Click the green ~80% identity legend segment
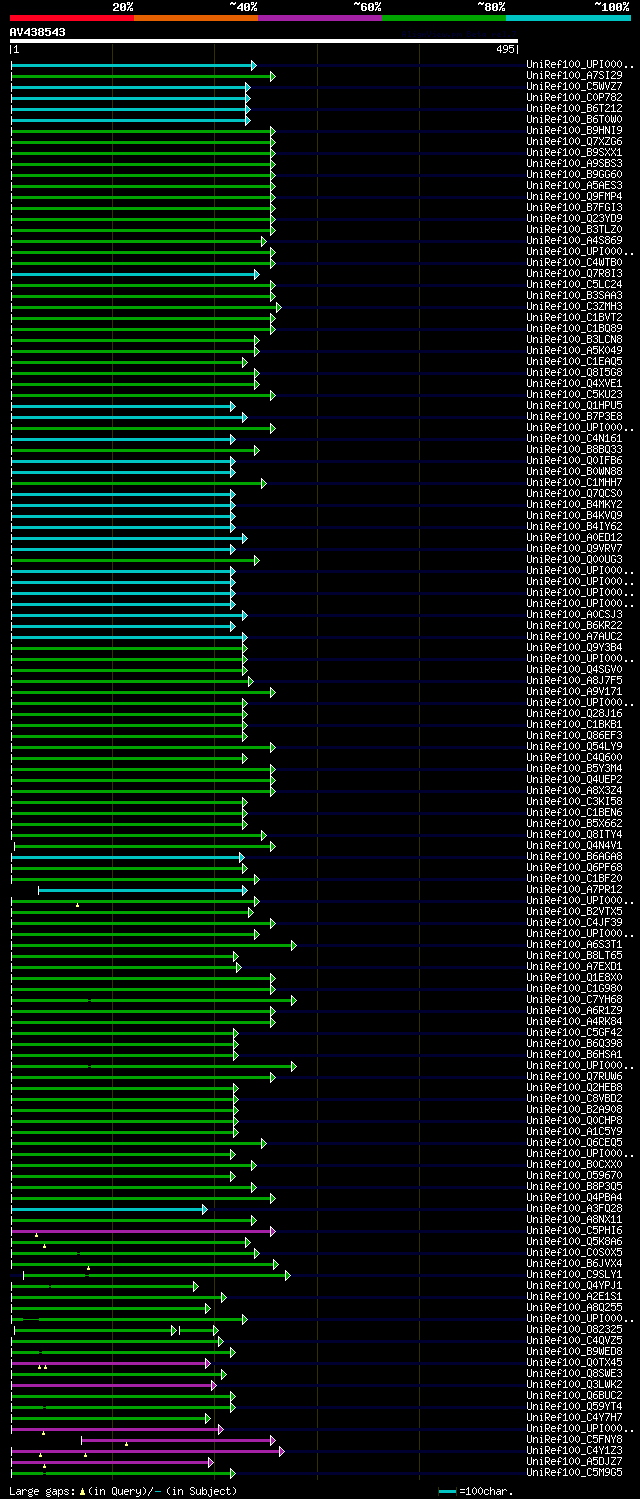 click(444, 17)
